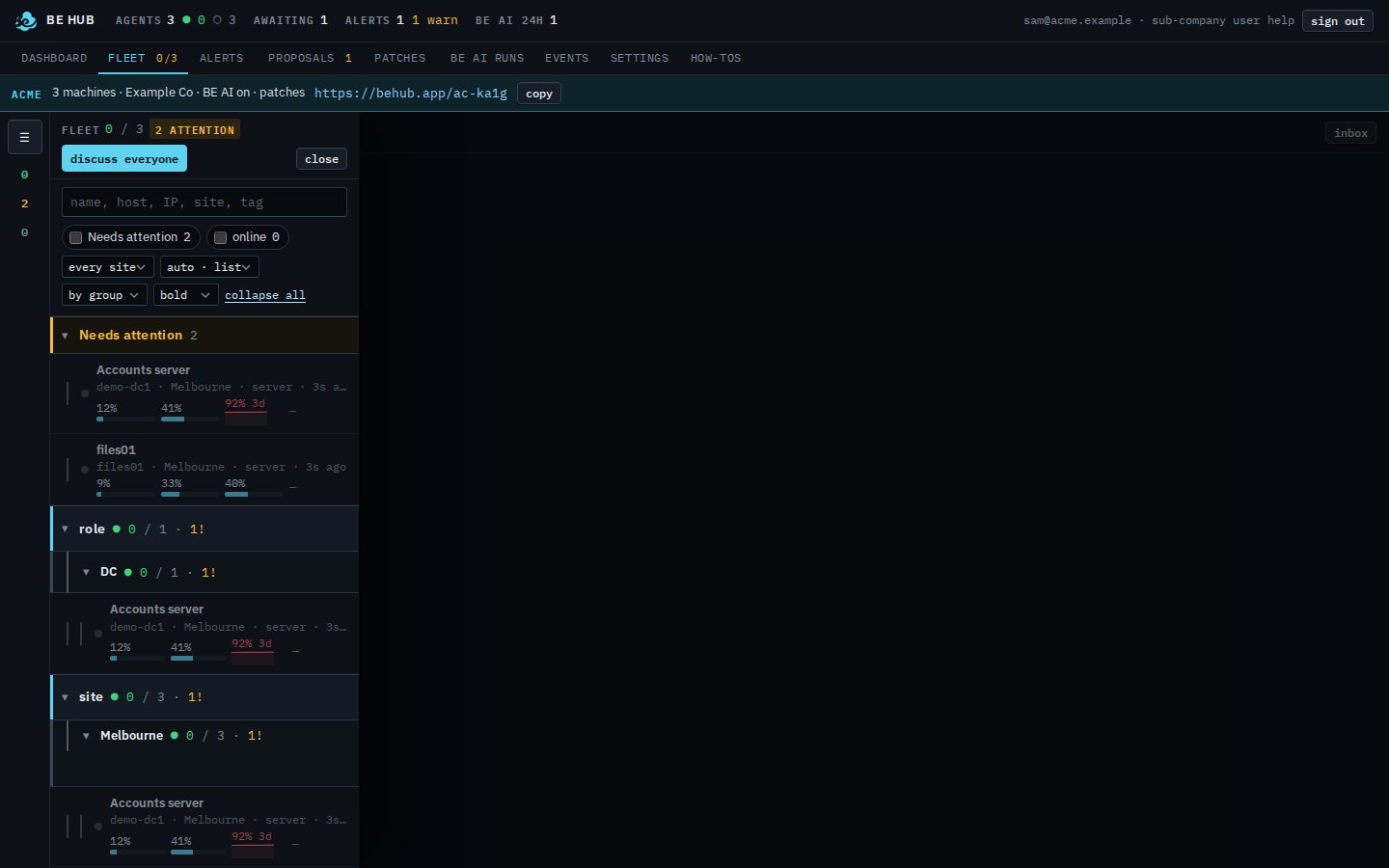Switch to the Alerts tab
Viewport: 1389px width, 868px height.
click(x=222, y=59)
